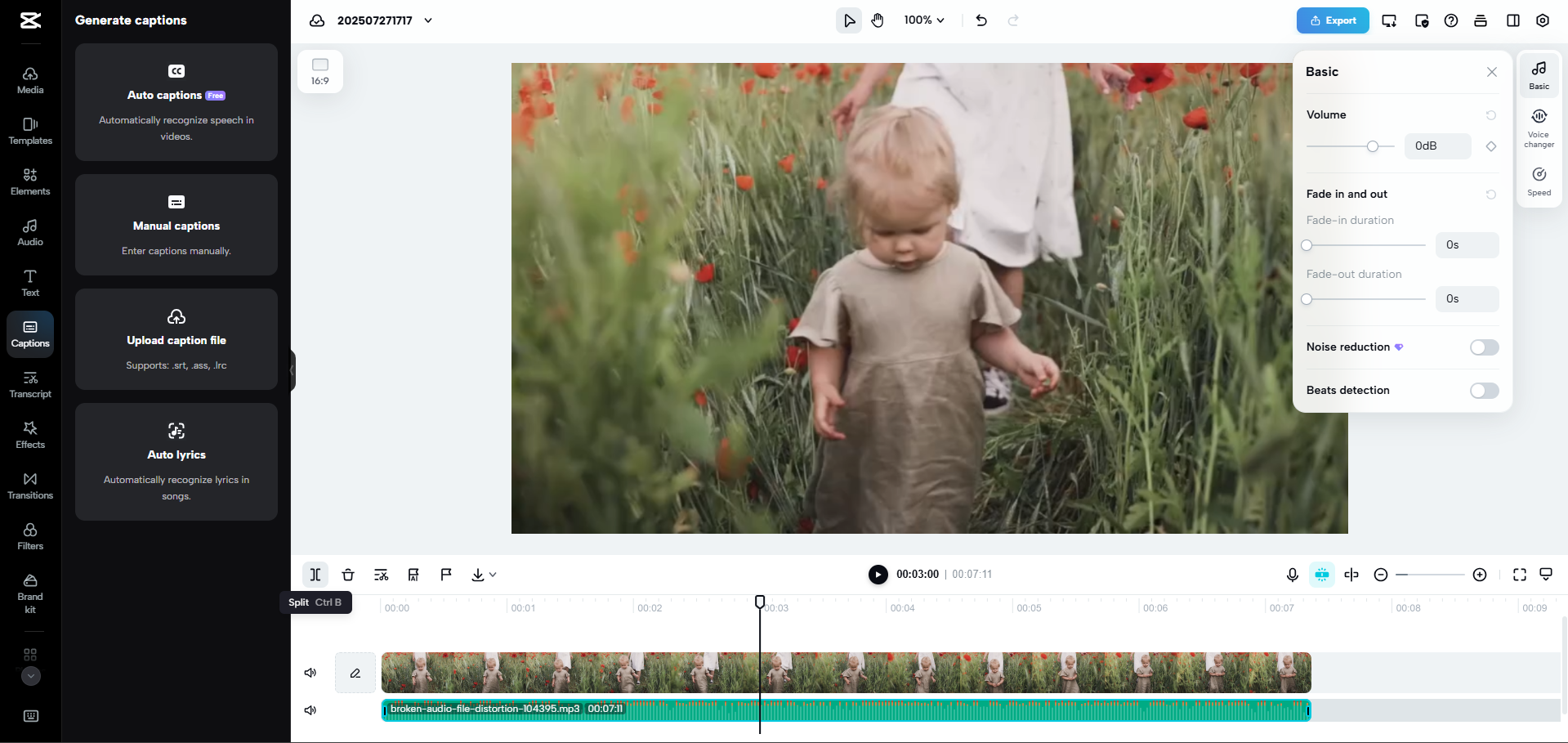Open the download options arrow next to export icon

pos(492,575)
